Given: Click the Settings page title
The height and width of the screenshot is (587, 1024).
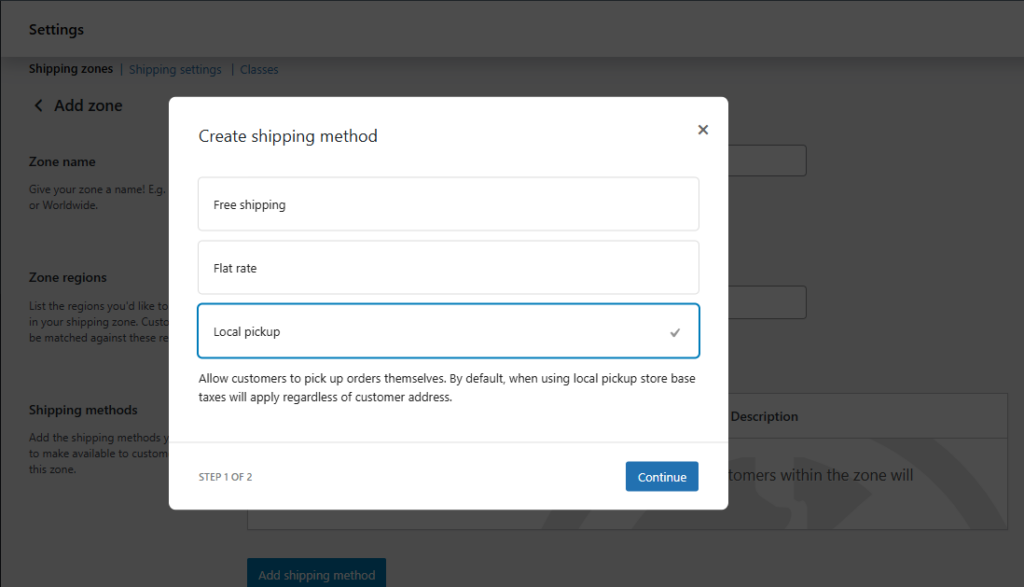Looking at the screenshot, I should pos(56,30).
